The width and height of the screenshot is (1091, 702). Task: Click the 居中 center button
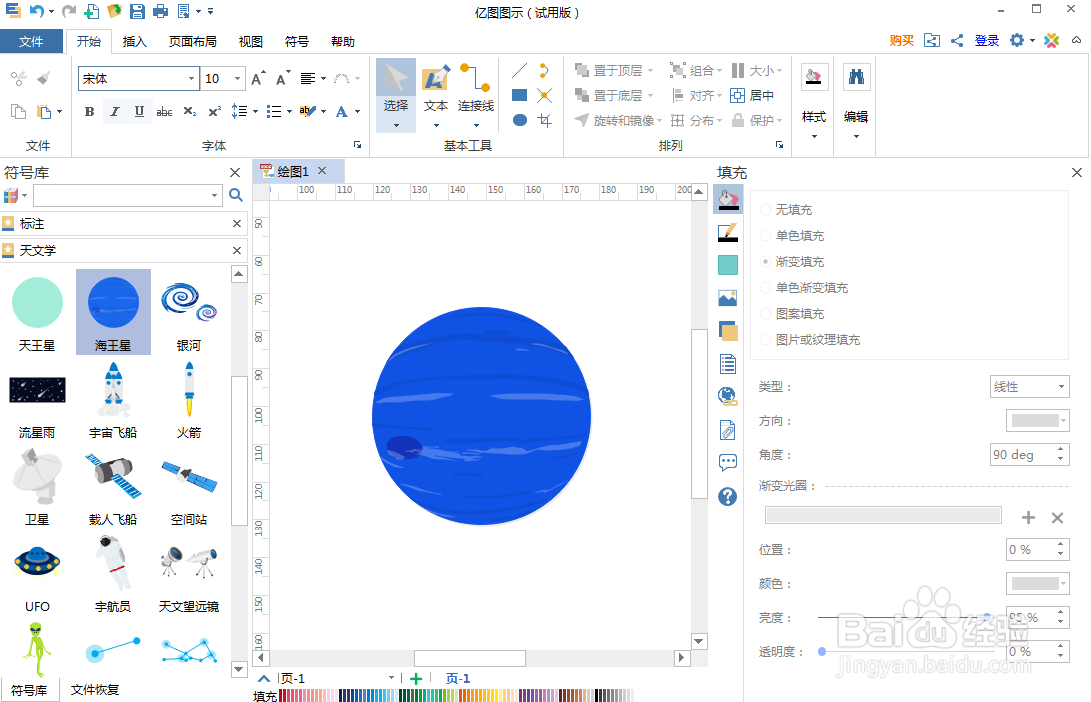click(752, 95)
